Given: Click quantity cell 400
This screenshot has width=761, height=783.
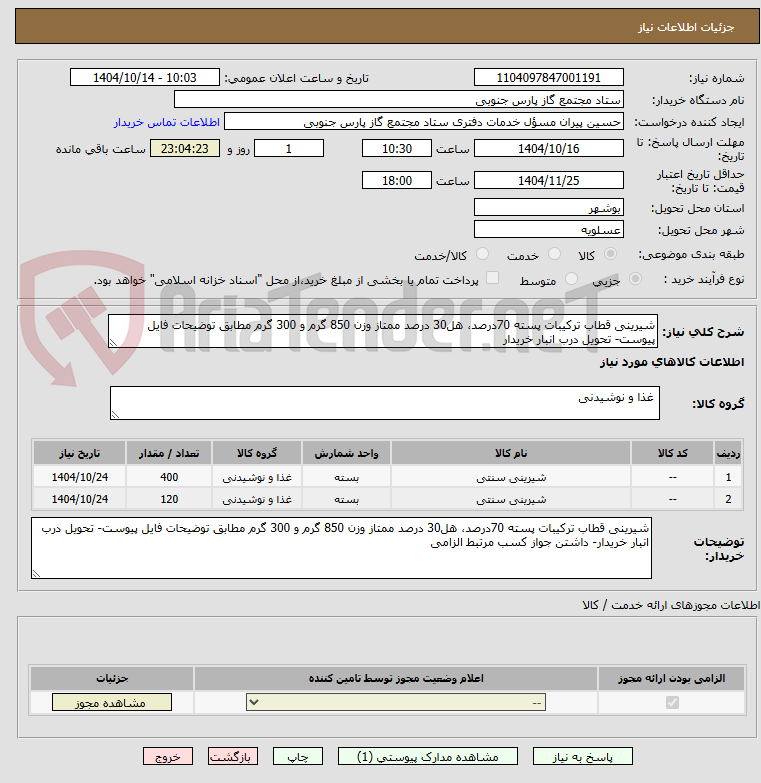Looking at the screenshot, I should [x=169, y=477].
